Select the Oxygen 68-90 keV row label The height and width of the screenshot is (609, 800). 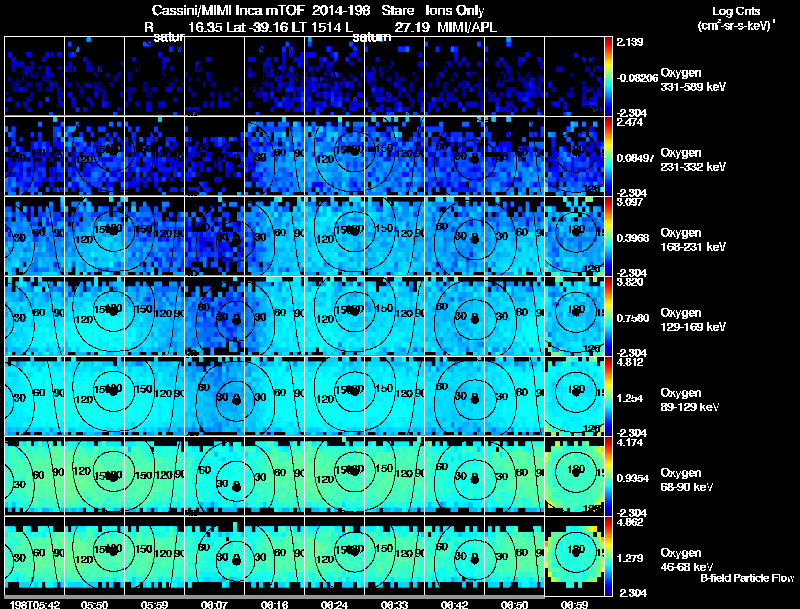click(x=687, y=480)
